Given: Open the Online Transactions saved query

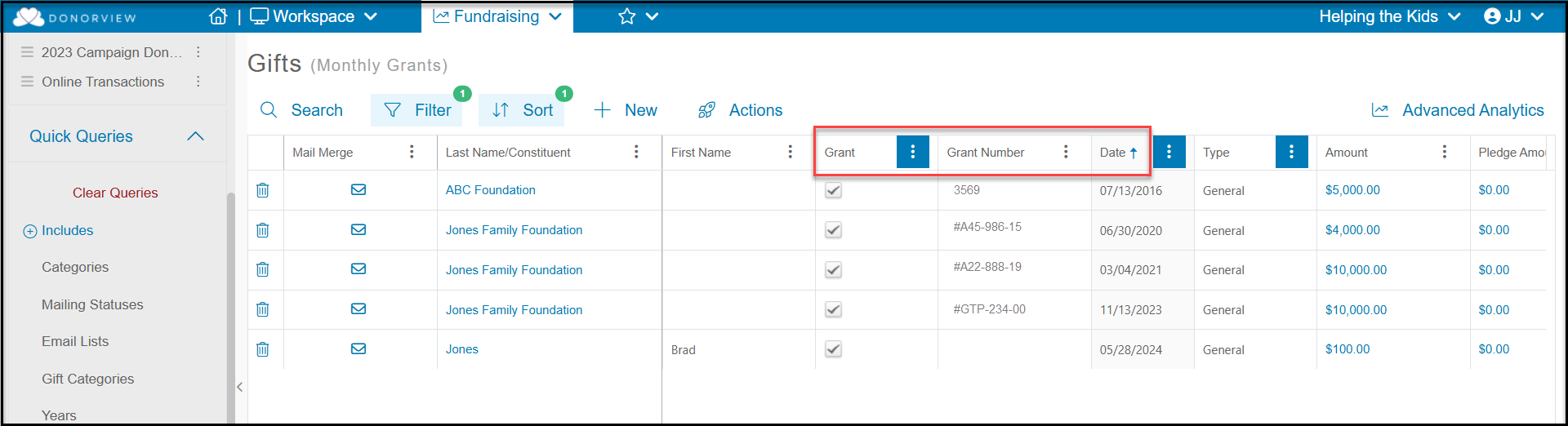Looking at the screenshot, I should point(103,82).
